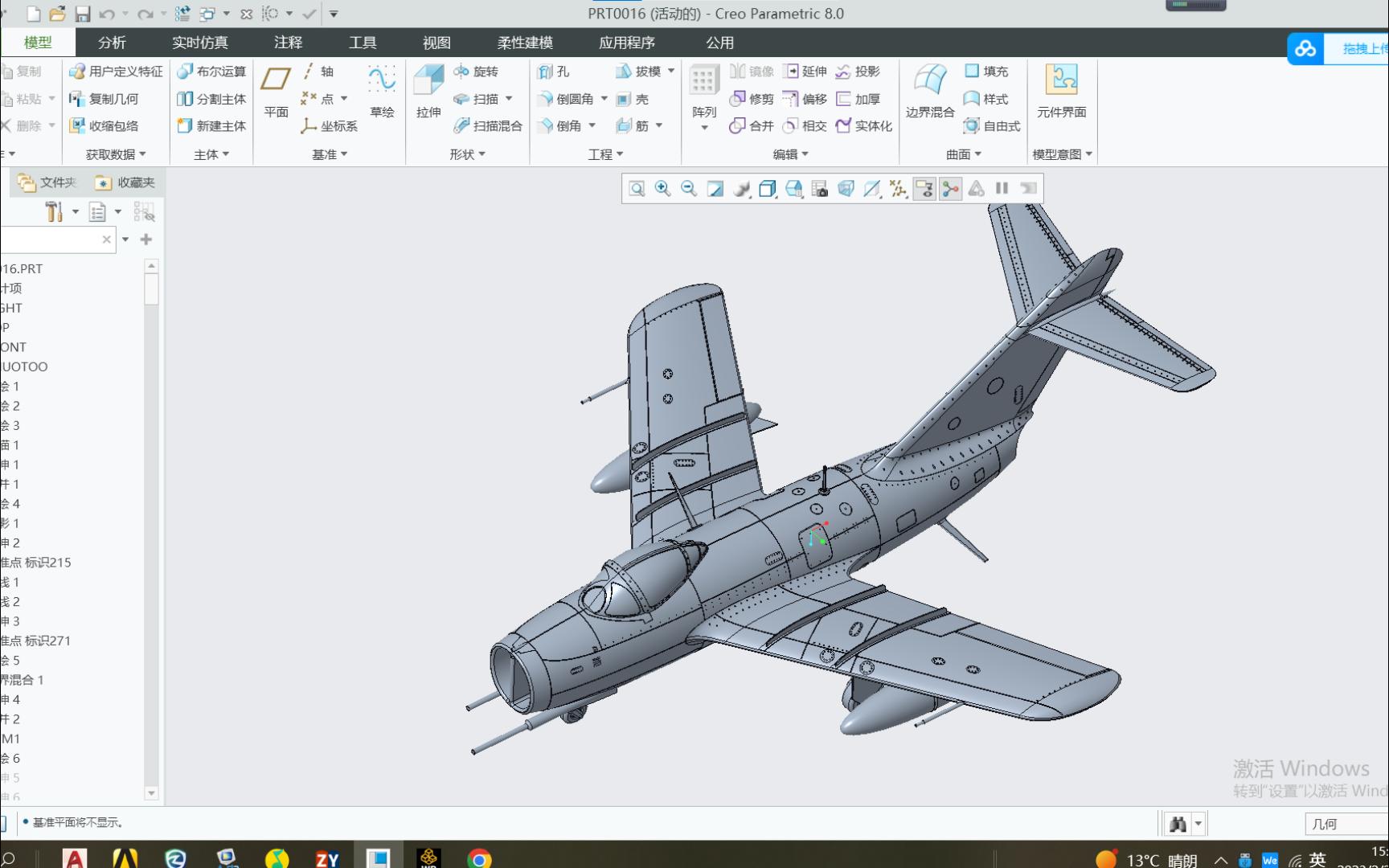The width and height of the screenshot is (1389, 868).
Task: Click the Freestyle (自由式) surface tool
Action: (x=992, y=126)
